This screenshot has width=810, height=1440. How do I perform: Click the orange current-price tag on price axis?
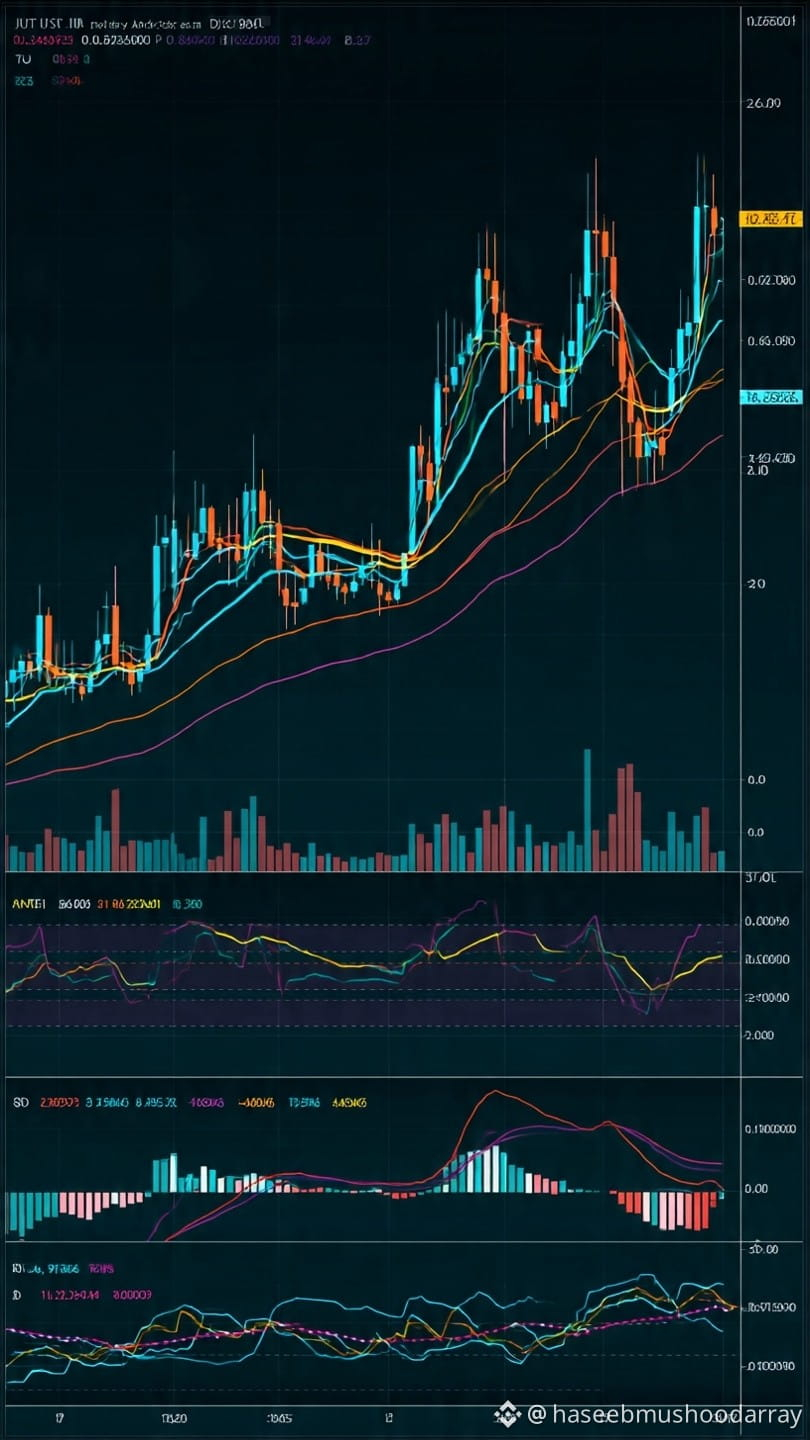(x=770, y=218)
